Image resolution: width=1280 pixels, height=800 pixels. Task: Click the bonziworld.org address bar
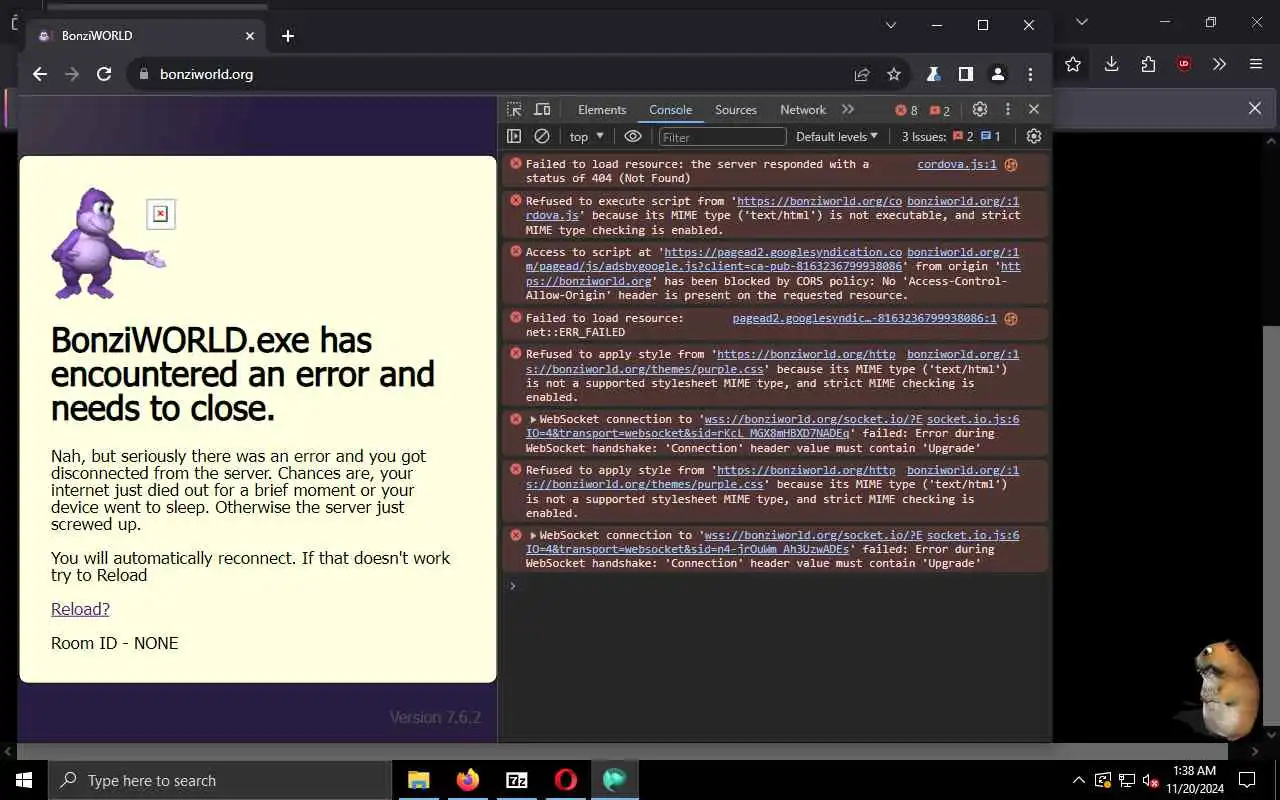(x=500, y=74)
